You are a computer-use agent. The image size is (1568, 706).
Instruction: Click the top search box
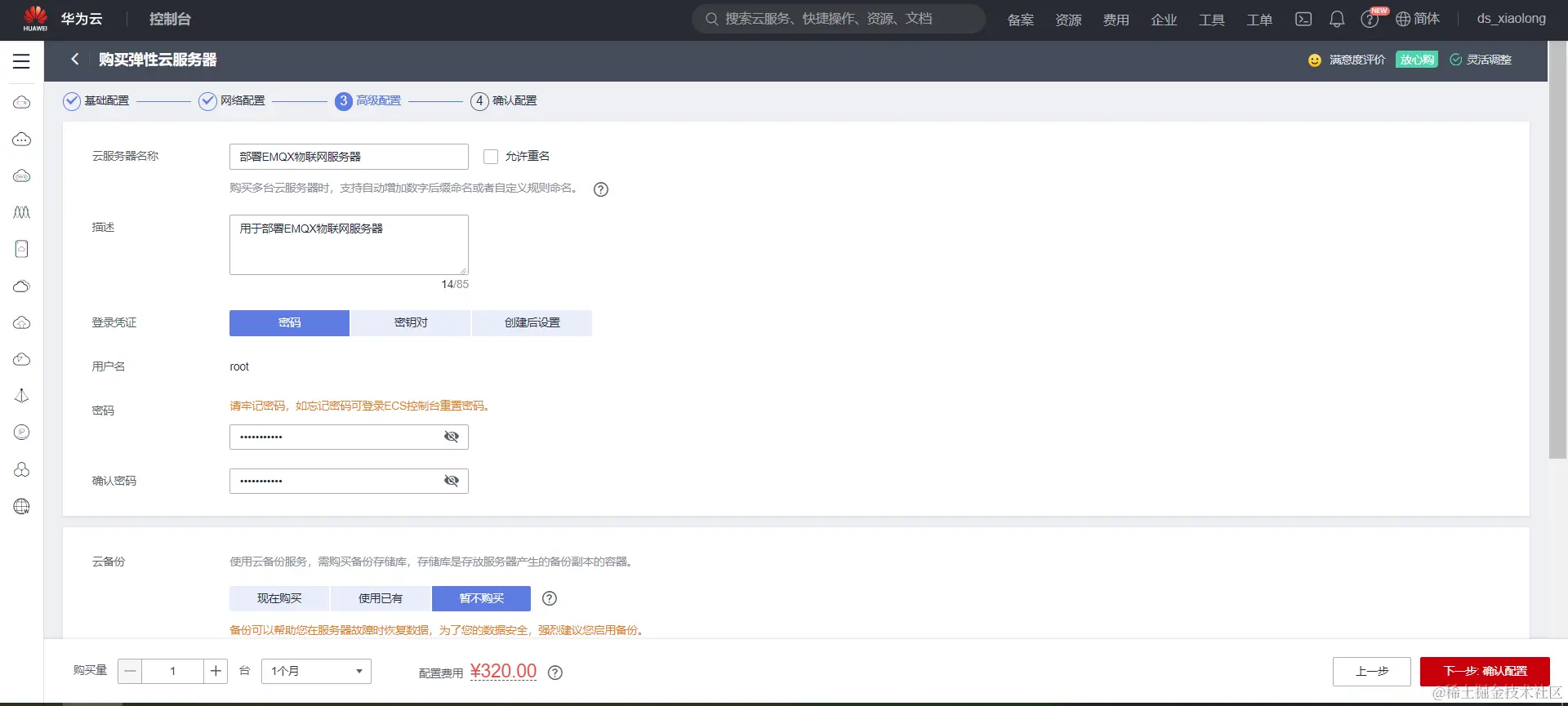[839, 19]
